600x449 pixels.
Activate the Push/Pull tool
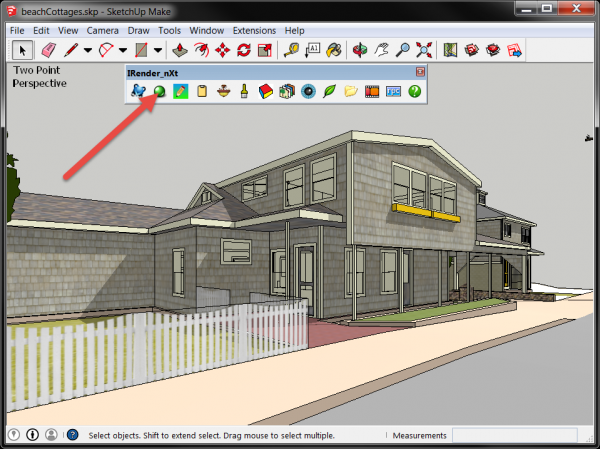pos(179,49)
